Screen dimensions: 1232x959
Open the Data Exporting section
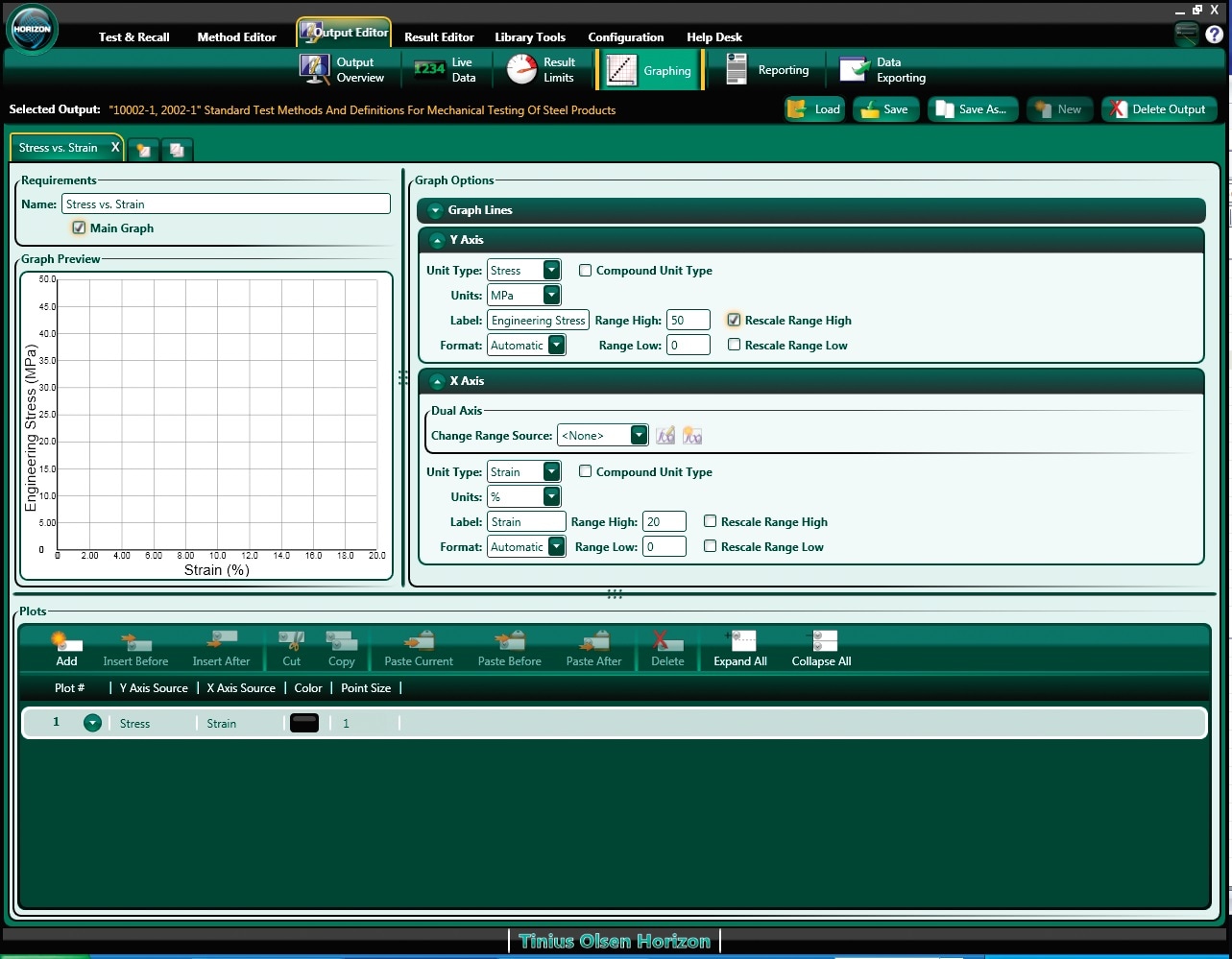(x=883, y=70)
